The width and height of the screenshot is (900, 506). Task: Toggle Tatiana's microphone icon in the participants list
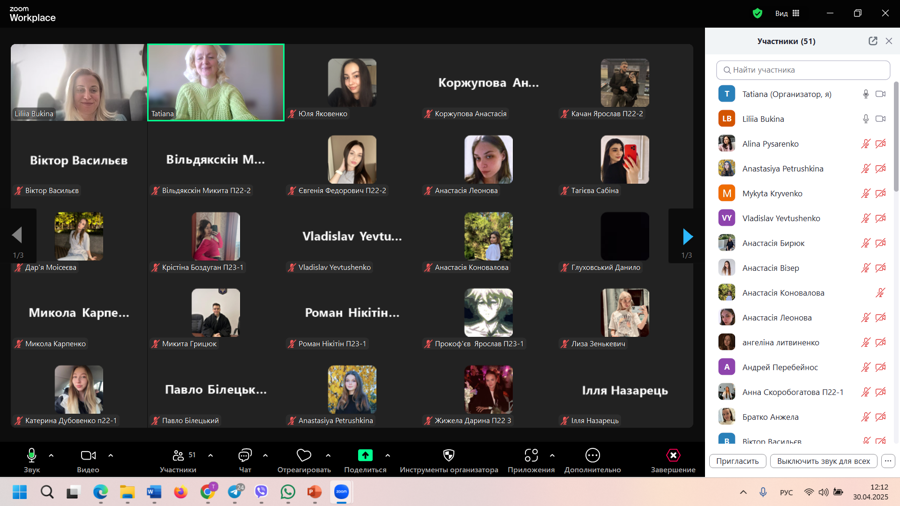(x=866, y=94)
